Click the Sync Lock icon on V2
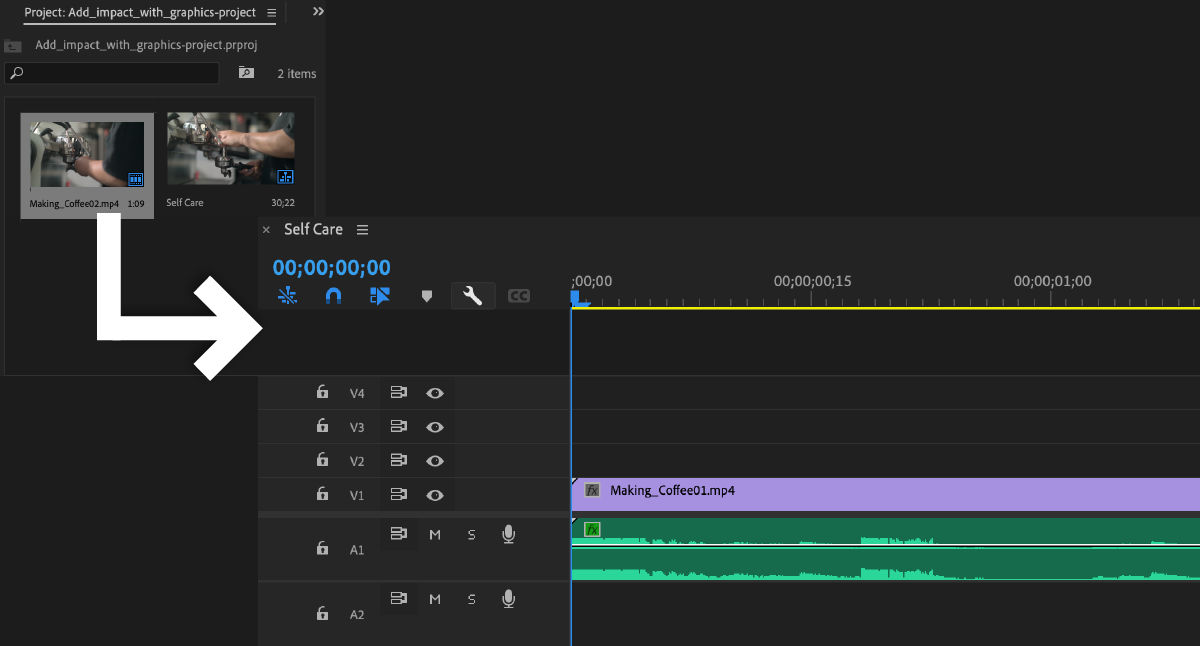The image size is (1200, 646). click(x=398, y=460)
